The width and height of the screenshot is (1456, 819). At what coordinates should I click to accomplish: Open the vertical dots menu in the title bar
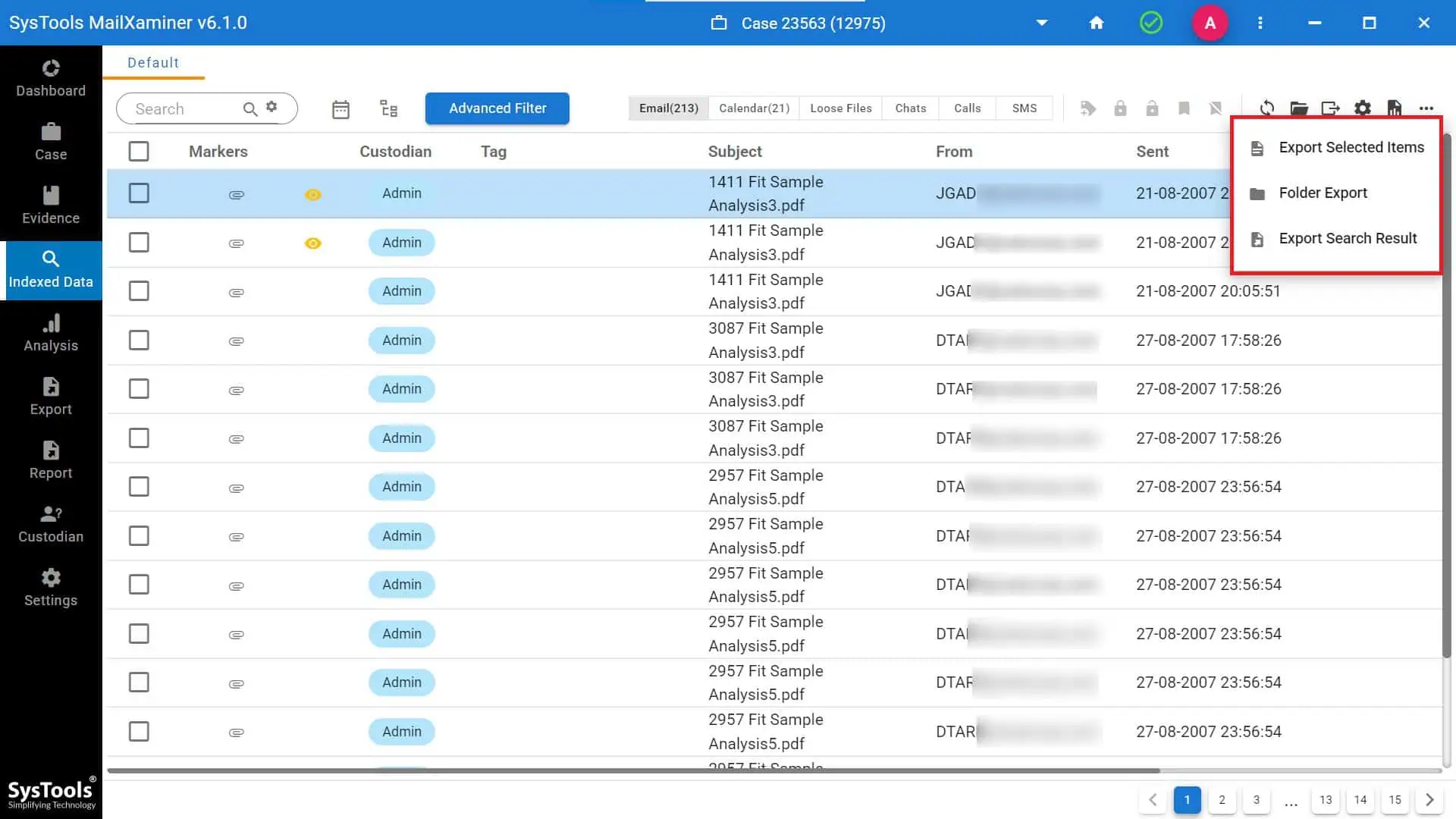coord(1260,23)
